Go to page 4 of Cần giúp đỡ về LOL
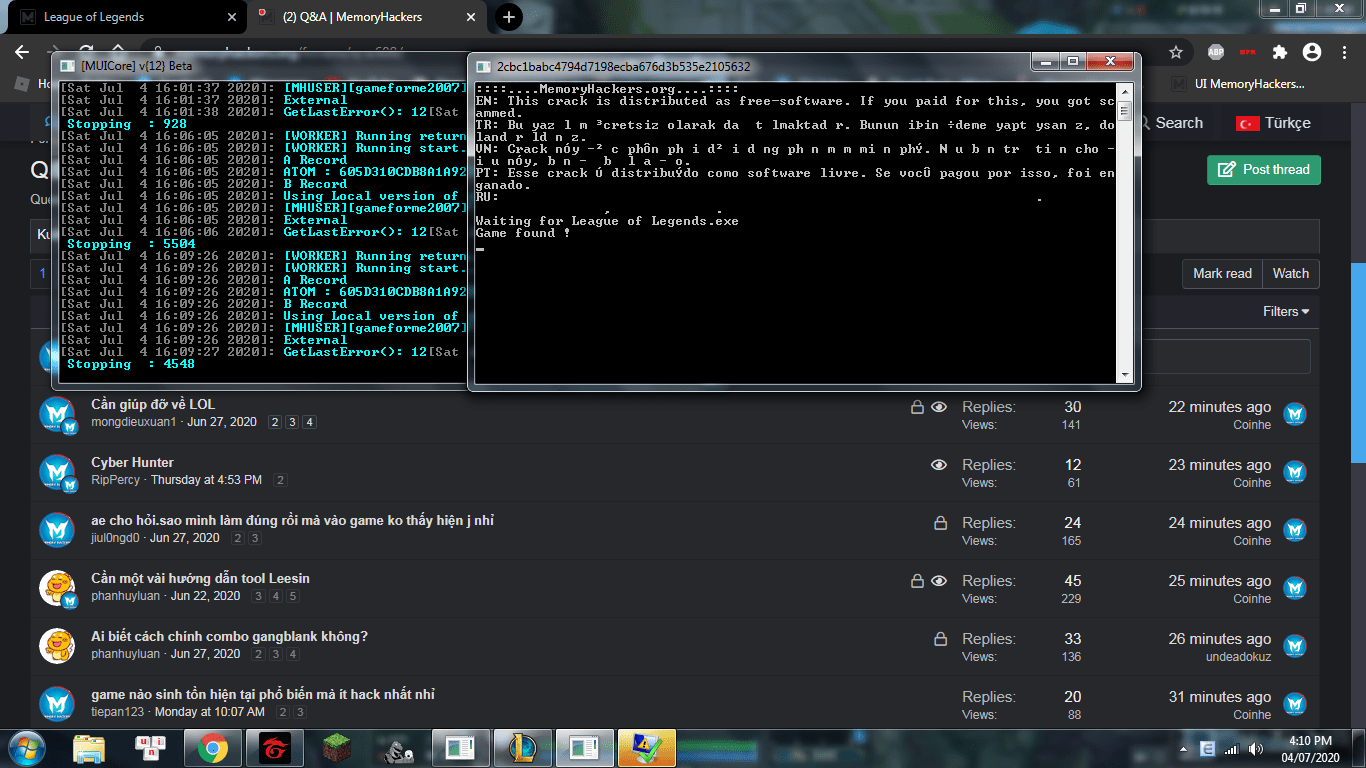 tap(310, 423)
